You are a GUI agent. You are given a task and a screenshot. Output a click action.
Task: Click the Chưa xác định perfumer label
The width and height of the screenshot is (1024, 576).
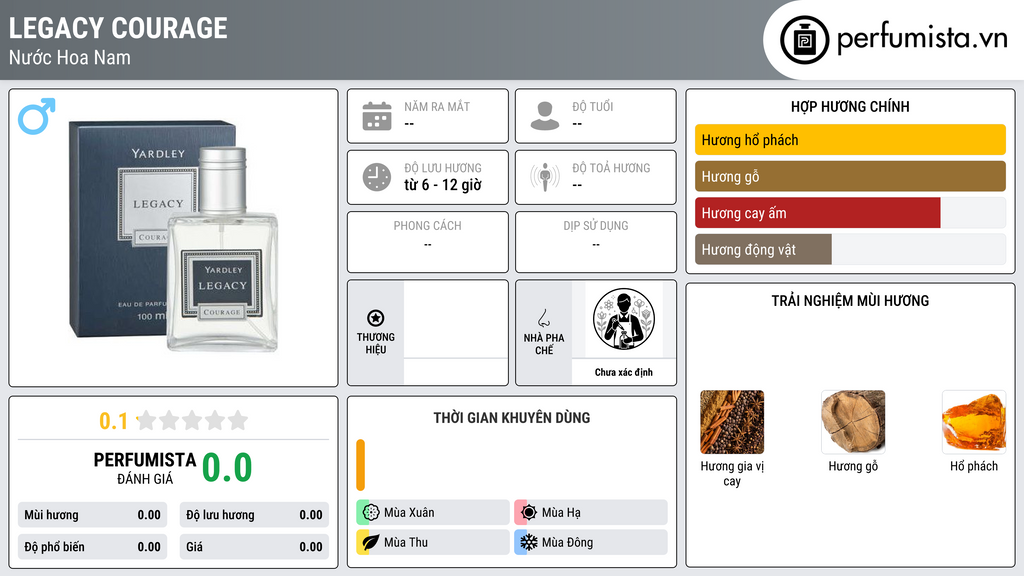pyautogui.click(x=624, y=372)
